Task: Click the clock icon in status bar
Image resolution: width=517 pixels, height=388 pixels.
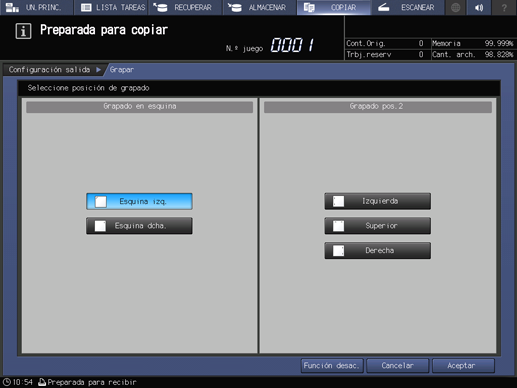Action: click(7, 382)
